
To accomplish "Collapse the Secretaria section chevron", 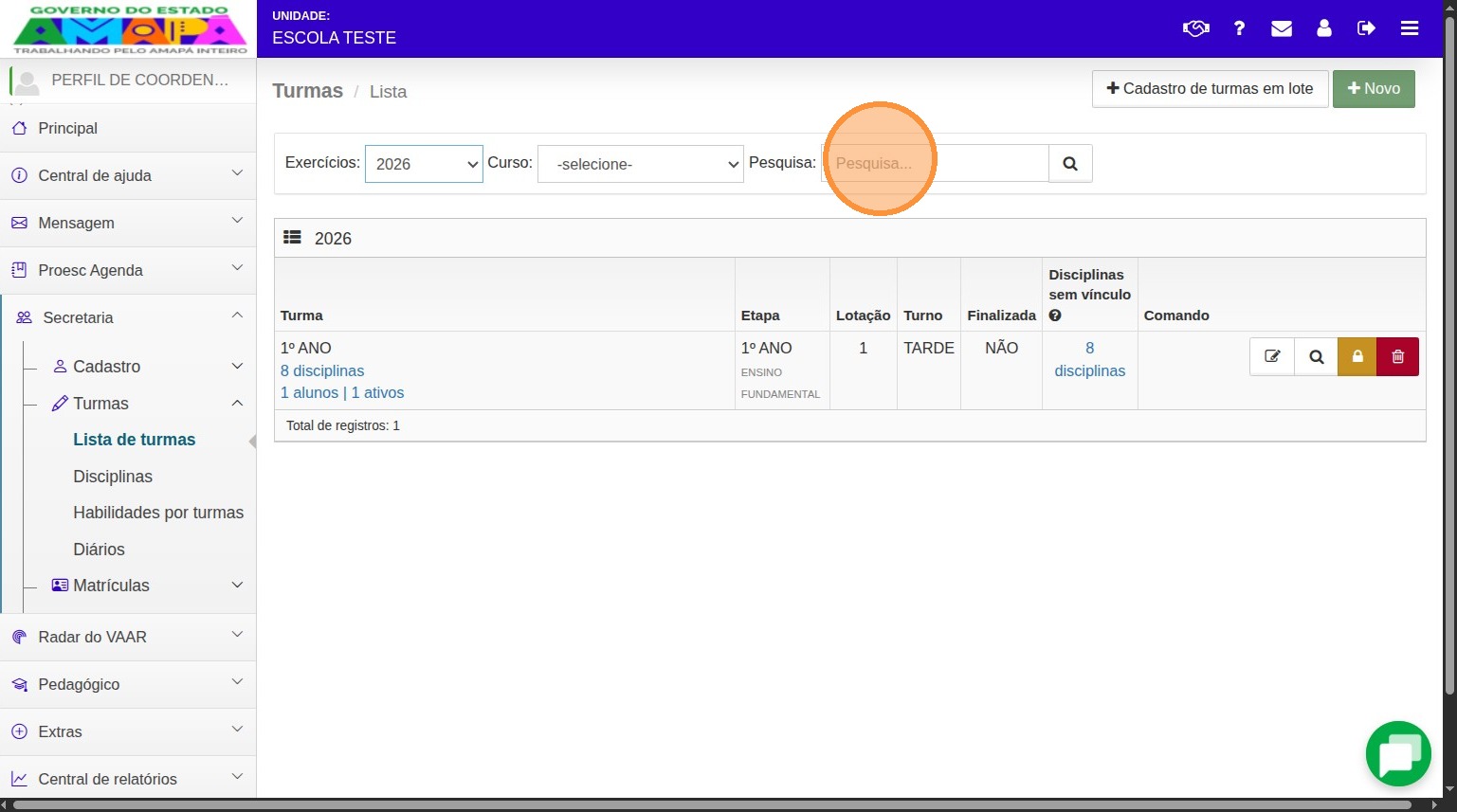I will [x=237, y=316].
